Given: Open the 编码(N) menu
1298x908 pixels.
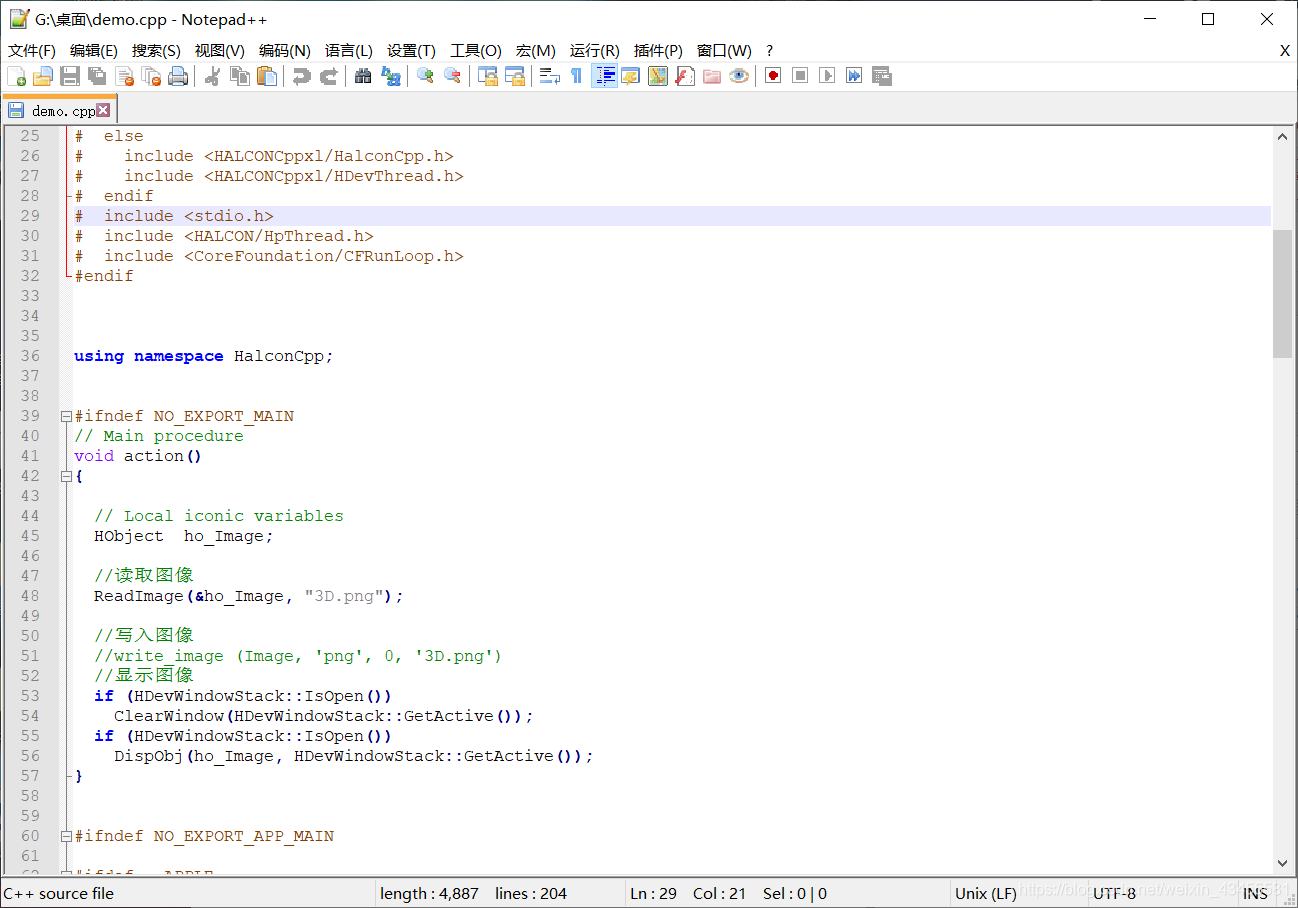Looking at the screenshot, I should (285, 51).
